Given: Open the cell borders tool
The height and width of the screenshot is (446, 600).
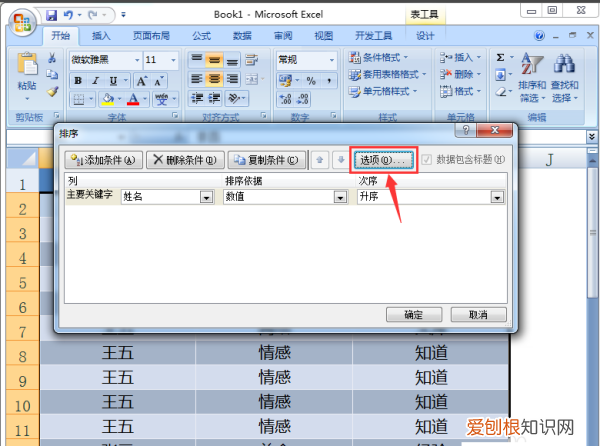Looking at the screenshot, I should (x=78, y=99).
